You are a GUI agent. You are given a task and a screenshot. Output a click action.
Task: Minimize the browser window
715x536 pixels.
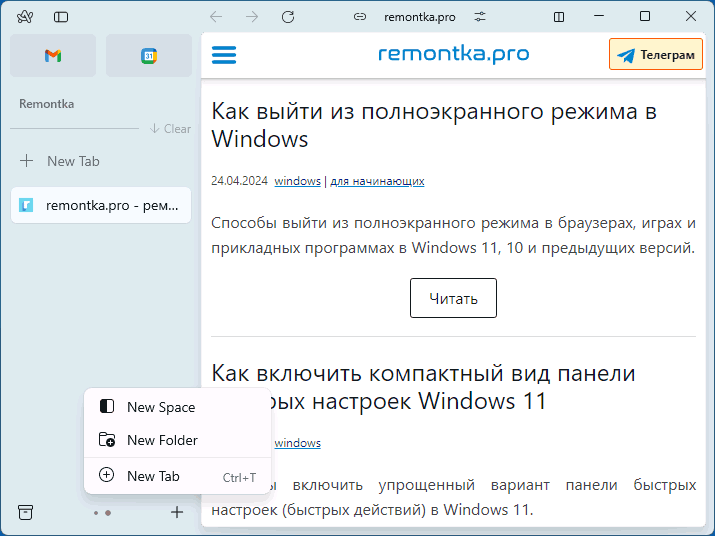[x=599, y=16]
